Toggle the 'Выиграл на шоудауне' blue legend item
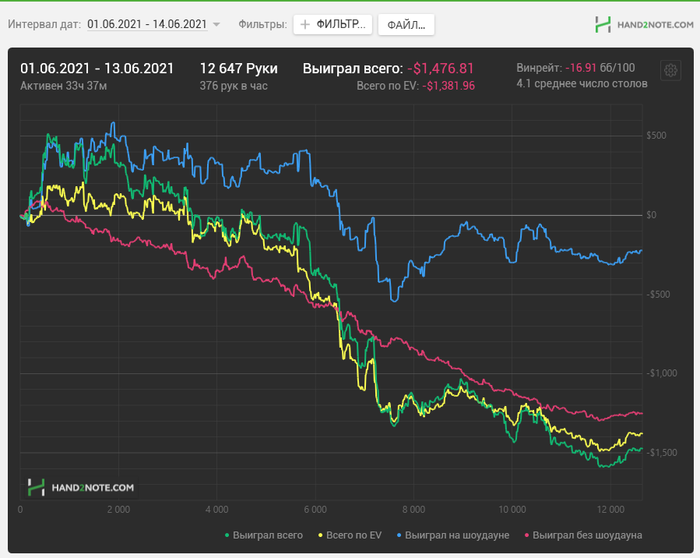The width and height of the screenshot is (700, 558). click(453, 535)
